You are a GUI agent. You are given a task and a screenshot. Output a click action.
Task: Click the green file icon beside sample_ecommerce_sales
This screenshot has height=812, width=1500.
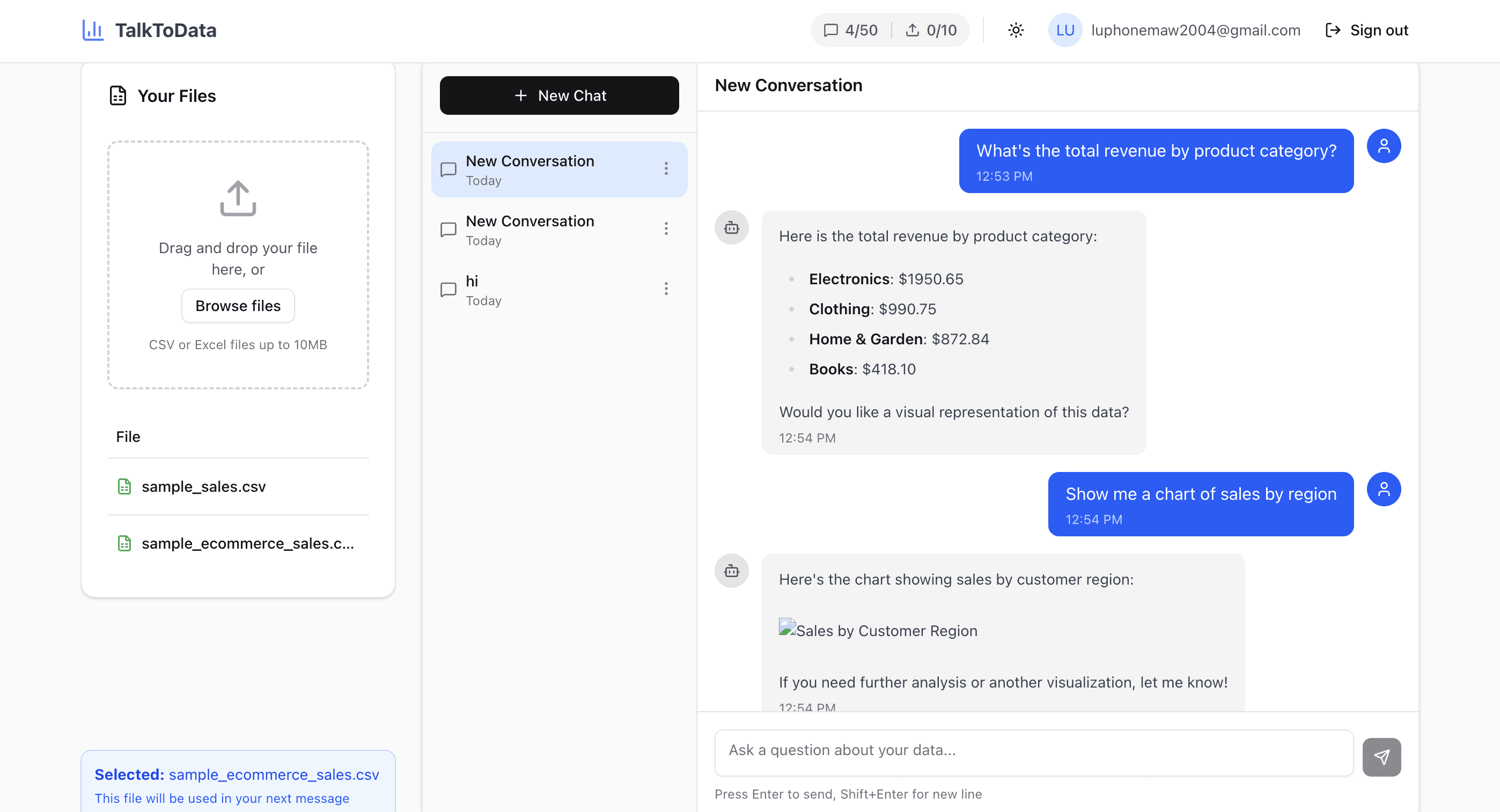[x=124, y=544]
